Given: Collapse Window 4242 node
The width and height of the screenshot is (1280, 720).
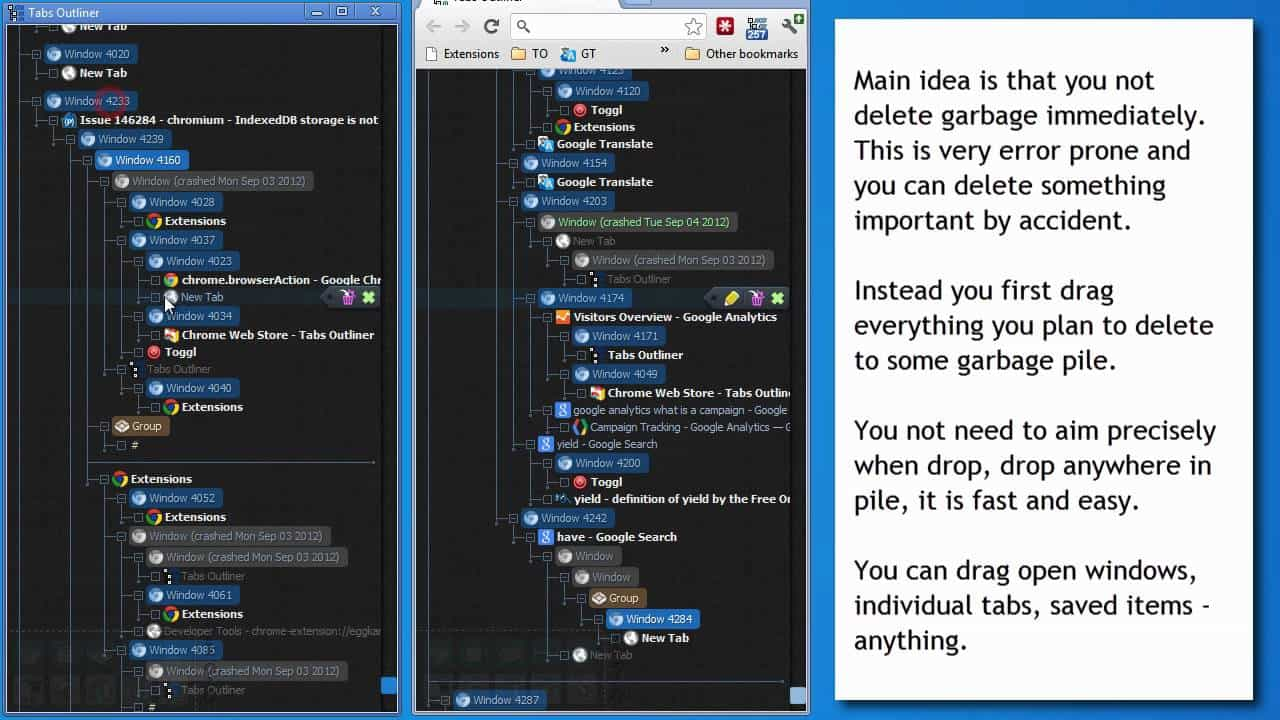Looking at the screenshot, I should [x=513, y=518].
